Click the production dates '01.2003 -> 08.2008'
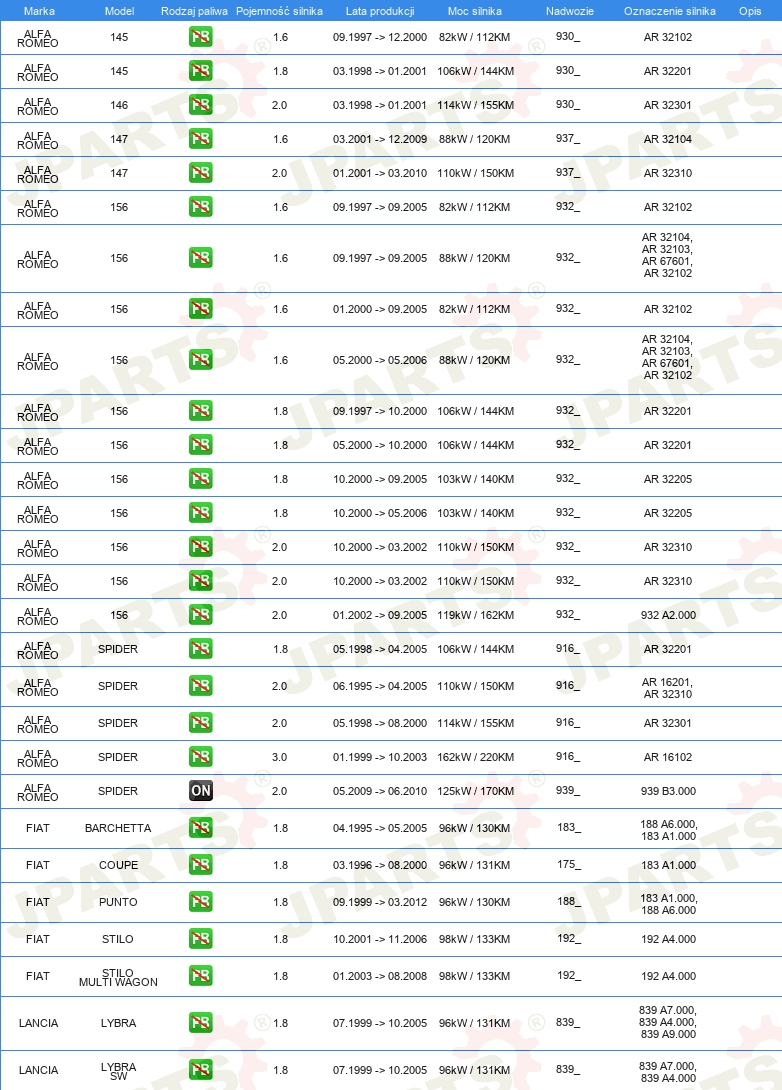Image resolution: width=782 pixels, height=1090 pixels. (x=380, y=976)
